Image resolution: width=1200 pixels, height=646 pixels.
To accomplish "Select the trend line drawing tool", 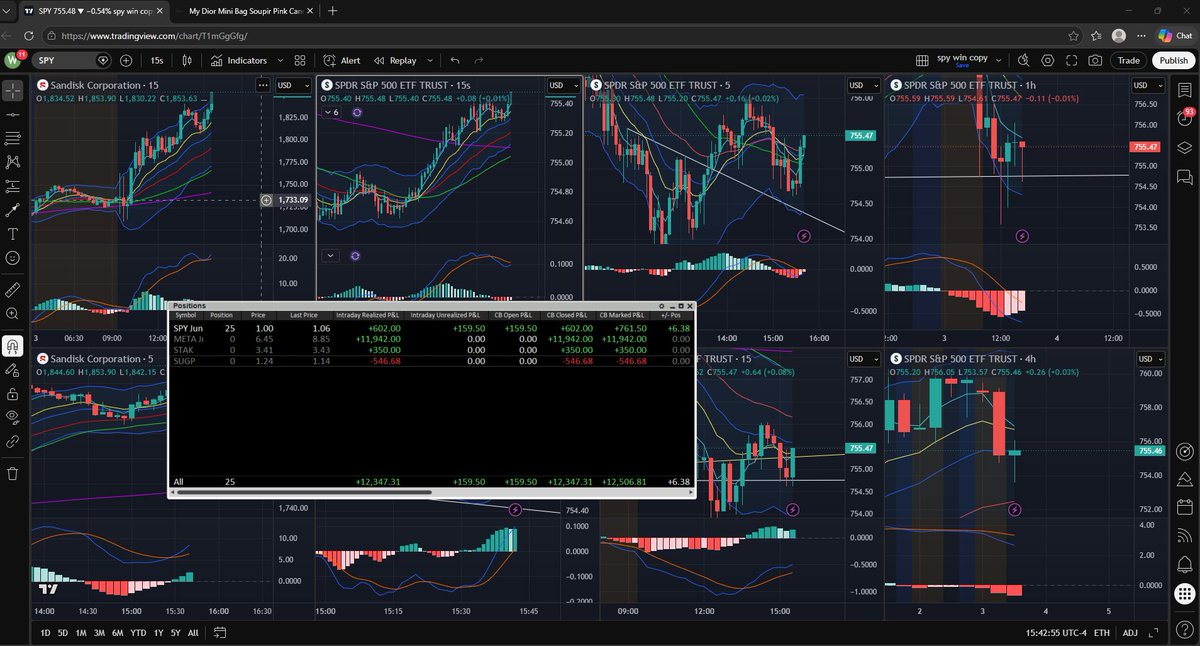I will 13,114.
